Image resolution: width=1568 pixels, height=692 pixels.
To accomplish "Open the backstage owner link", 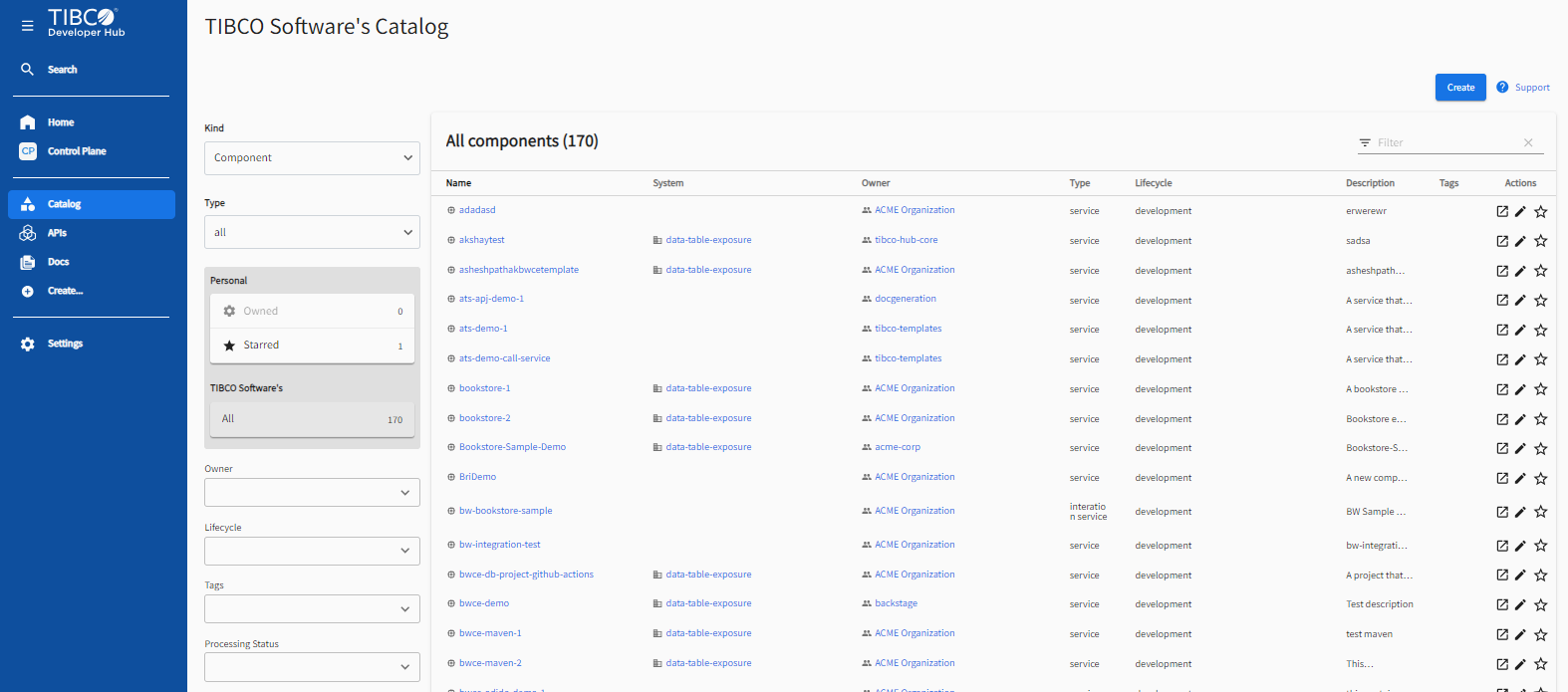I will [x=897, y=603].
